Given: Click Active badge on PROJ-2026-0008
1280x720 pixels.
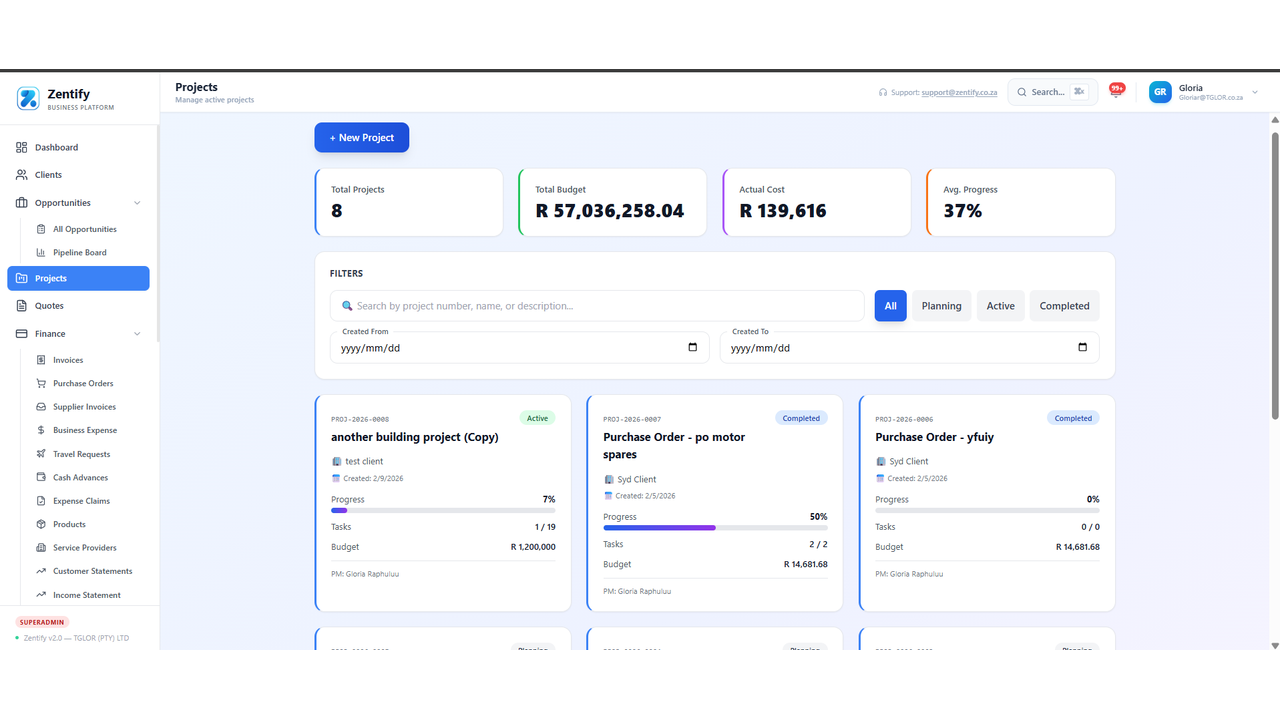Looking at the screenshot, I should click(537, 418).
